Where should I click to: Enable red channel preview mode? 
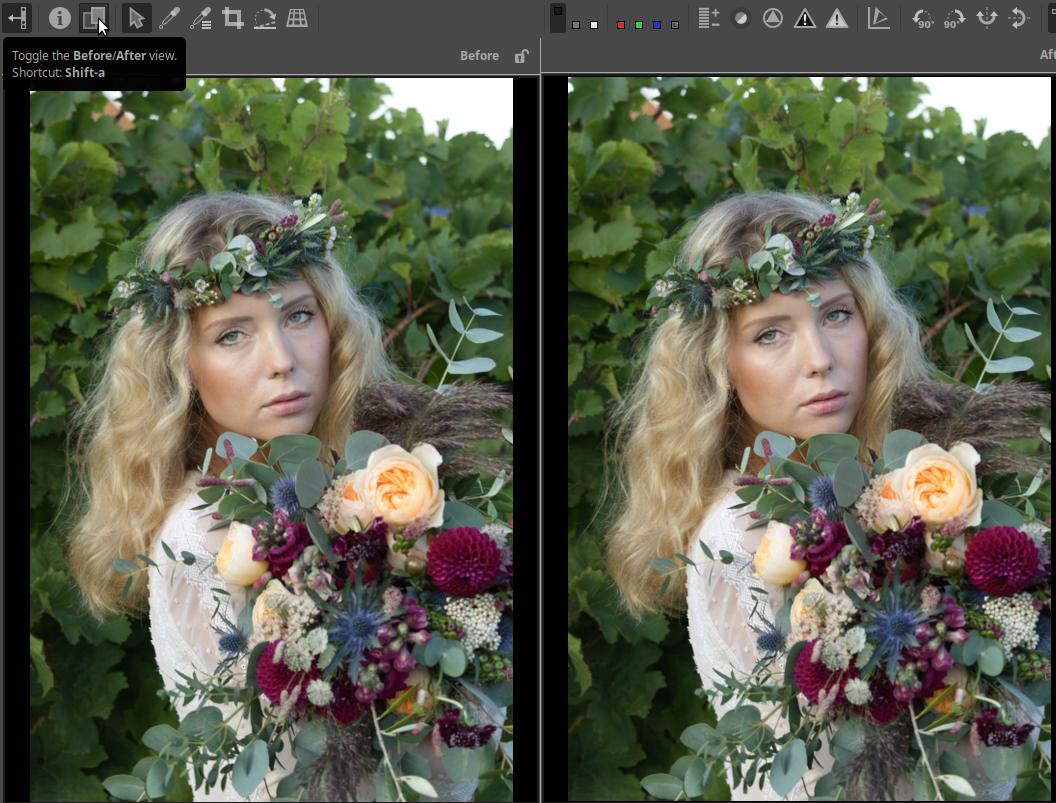pyautogui.click(x=621, y=25)
